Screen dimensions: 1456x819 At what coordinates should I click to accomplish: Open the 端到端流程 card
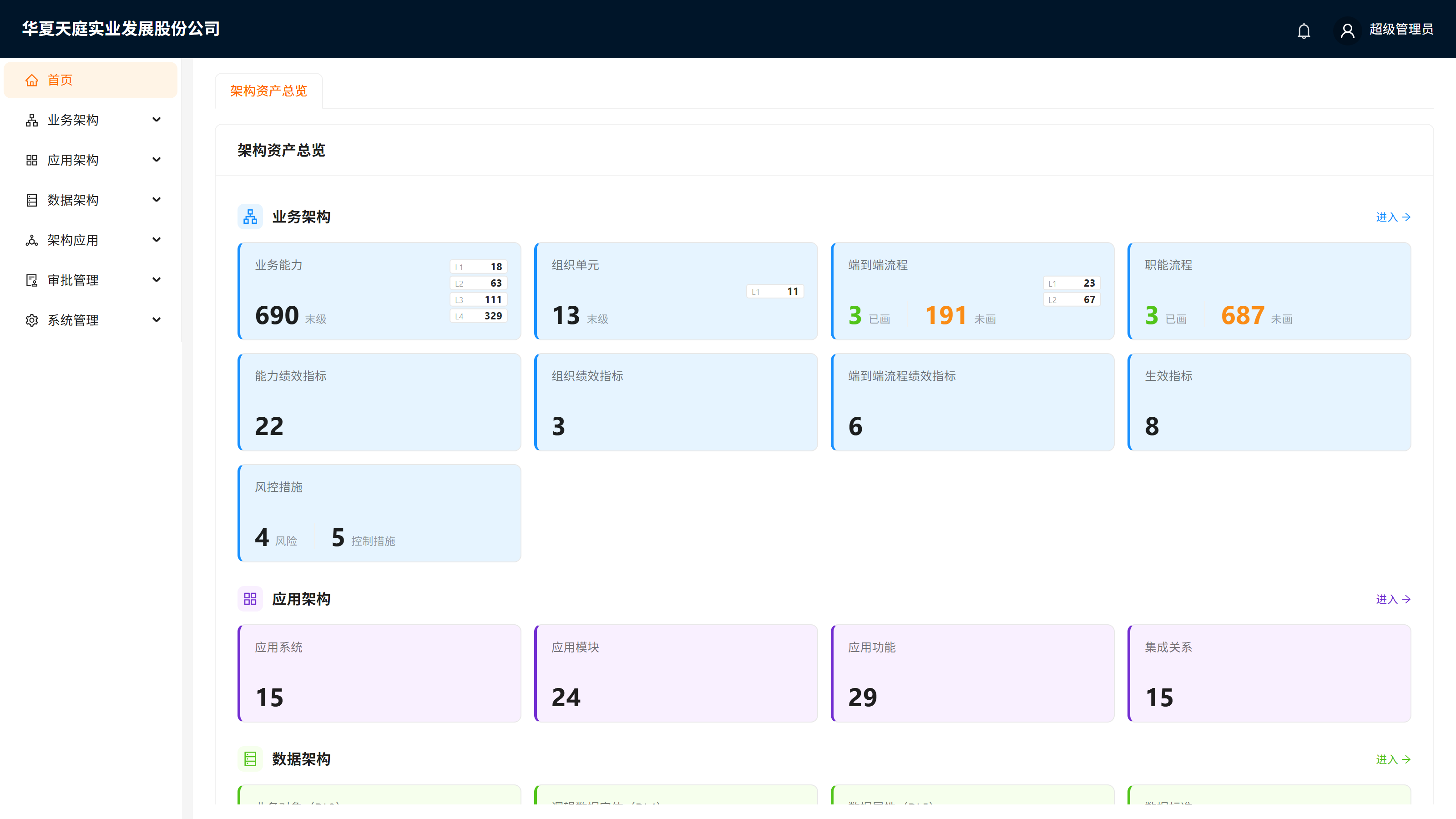pyautogui.click(x=973, y=291)
